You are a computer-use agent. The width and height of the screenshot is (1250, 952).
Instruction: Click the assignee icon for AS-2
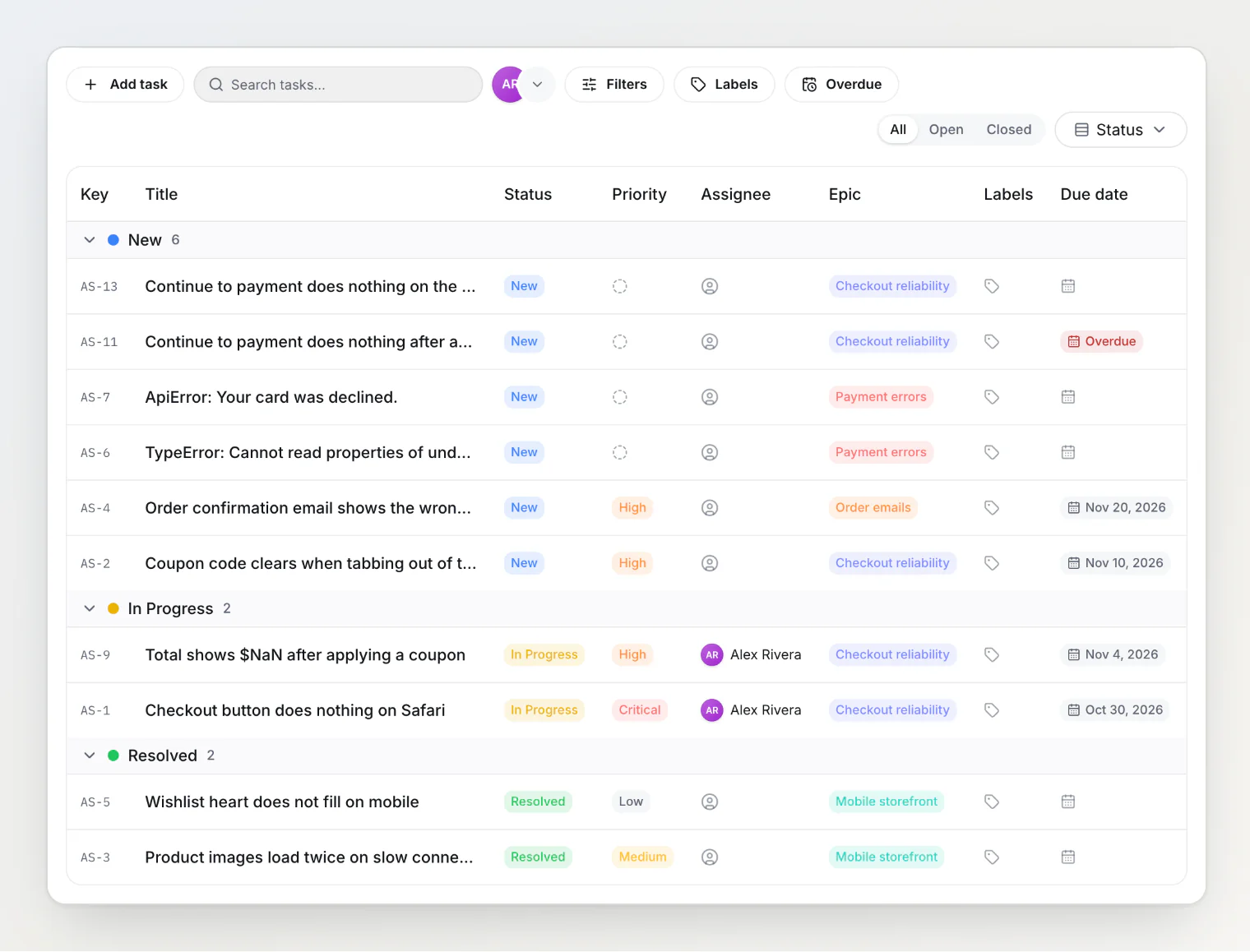click(x=710, y=563)
